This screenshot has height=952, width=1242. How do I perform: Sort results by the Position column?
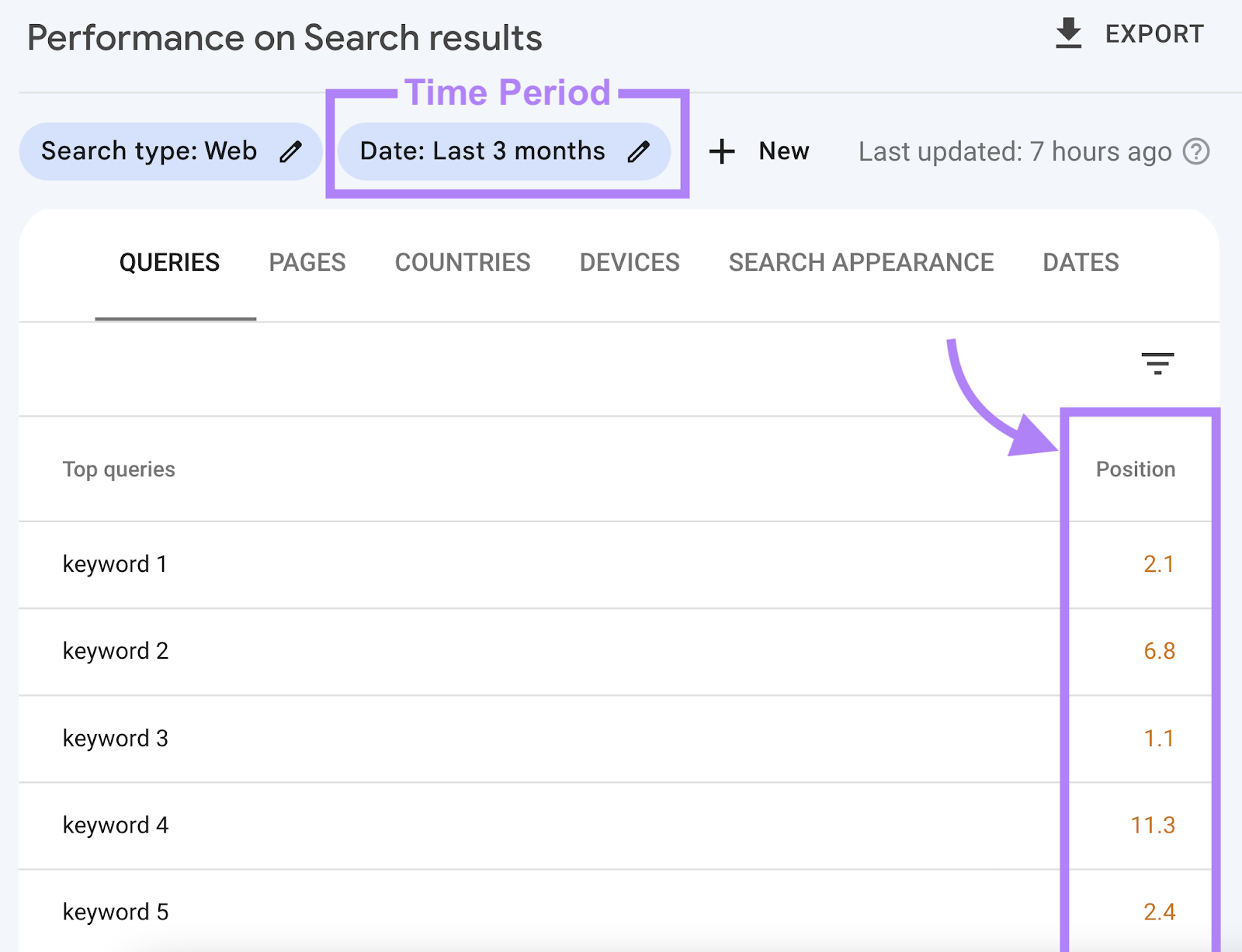(x=1135, y=469)
